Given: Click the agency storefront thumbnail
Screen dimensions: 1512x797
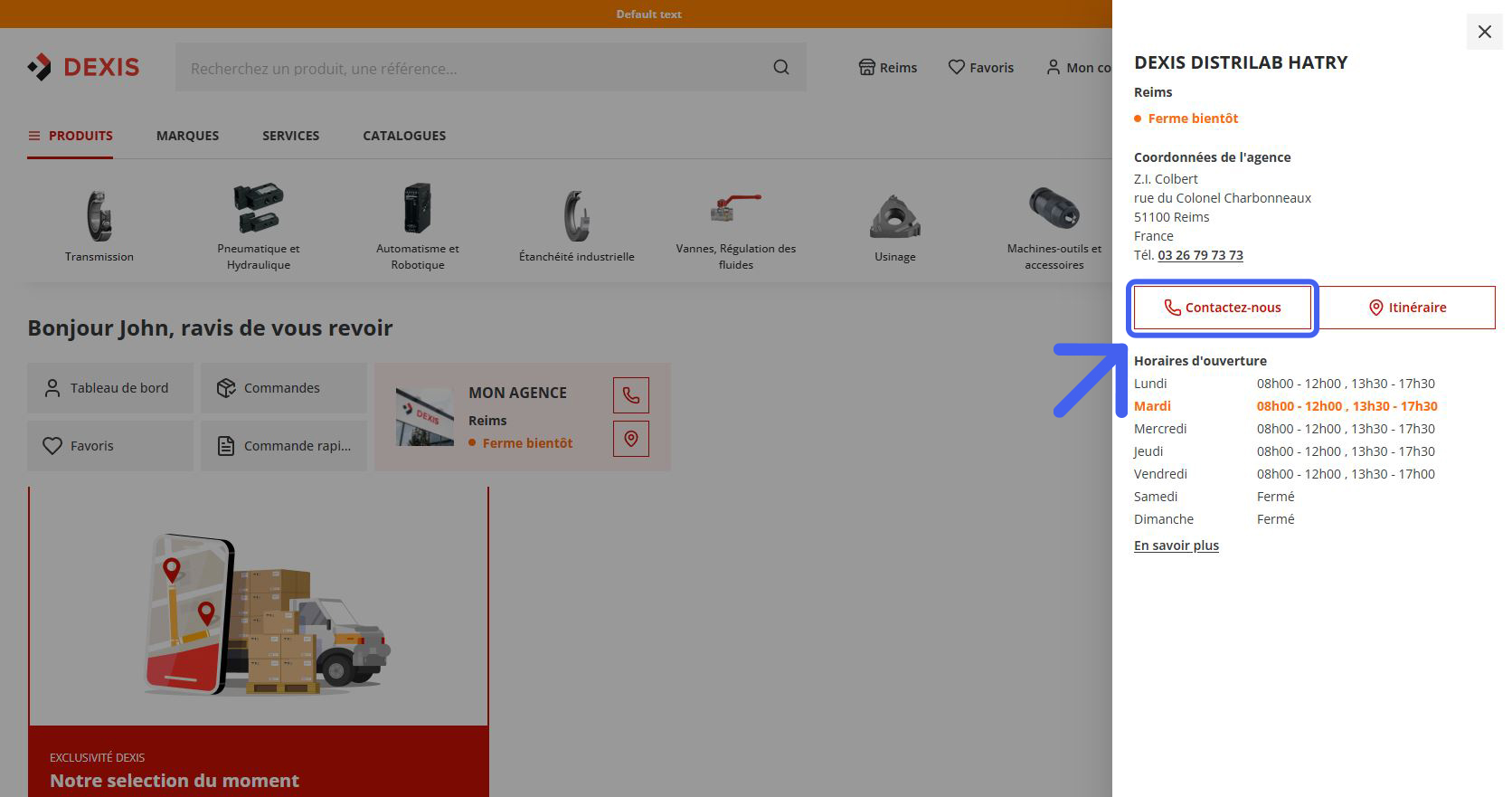Looking at the screenshot, I should coord(425,417).
